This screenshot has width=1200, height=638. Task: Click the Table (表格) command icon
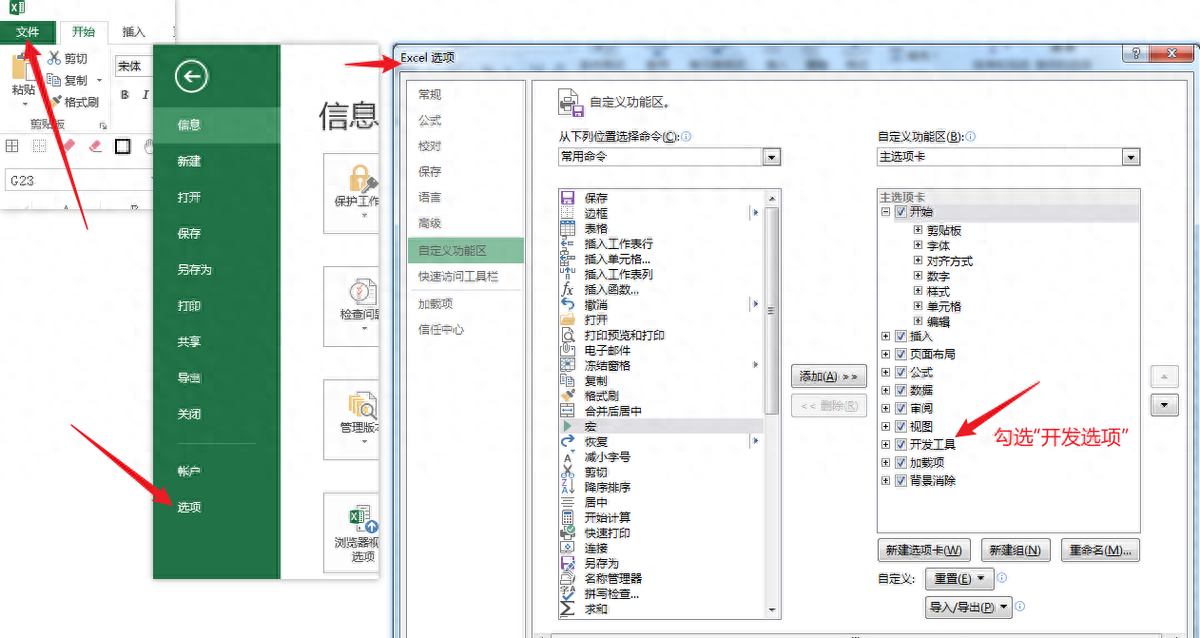(567, 228)
